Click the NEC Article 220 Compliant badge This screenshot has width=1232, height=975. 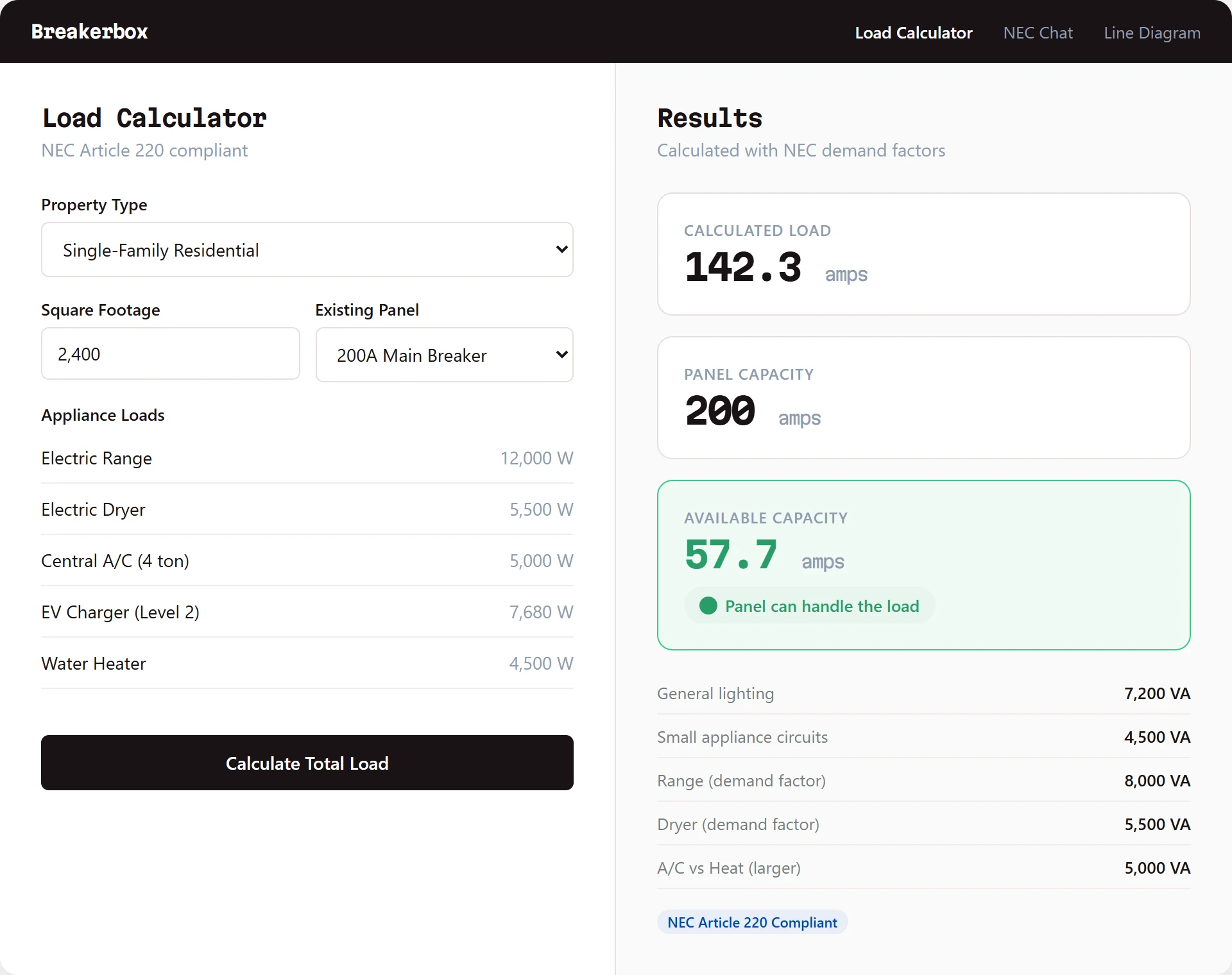point(752,922)
